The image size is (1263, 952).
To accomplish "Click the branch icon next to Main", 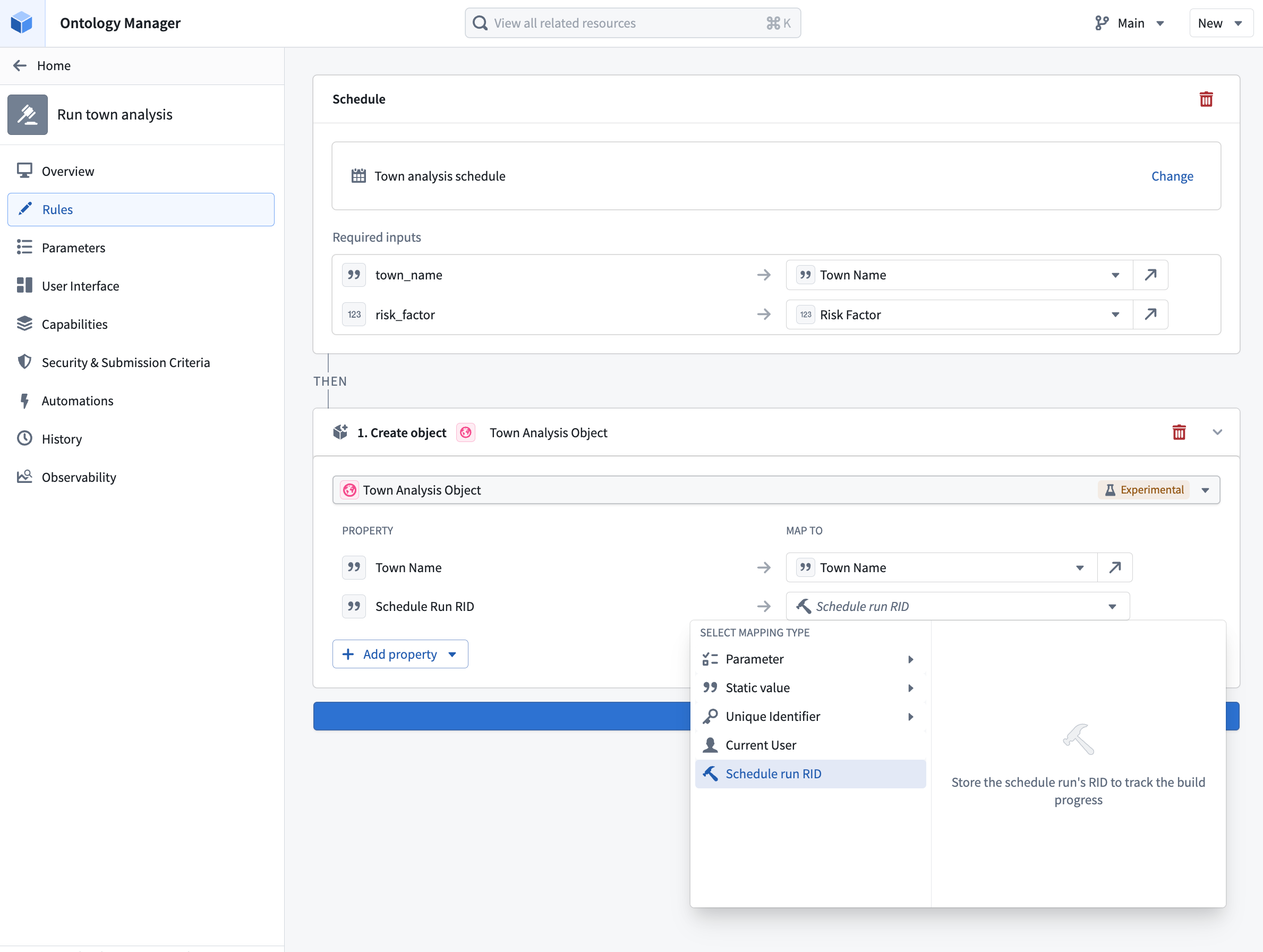I will click(1102, 23).
